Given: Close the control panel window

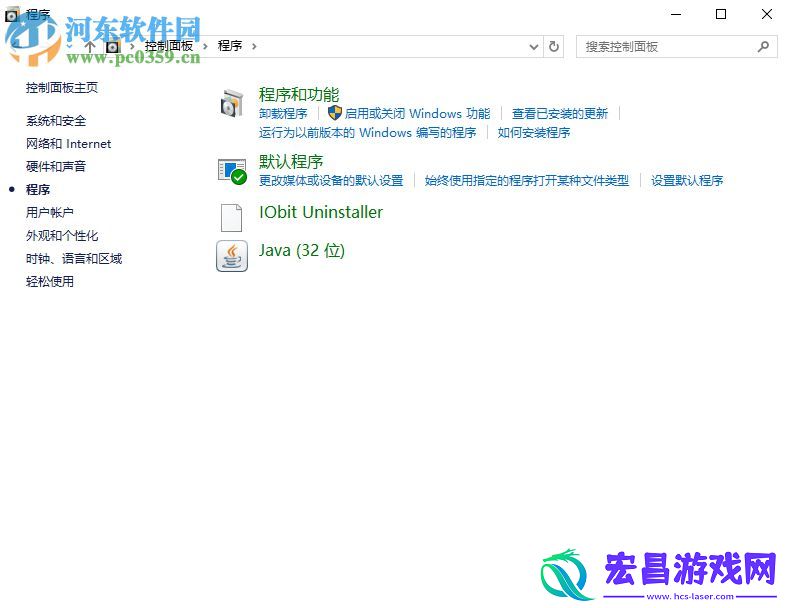Looking at the screenshot, I should tap(766, 14).
